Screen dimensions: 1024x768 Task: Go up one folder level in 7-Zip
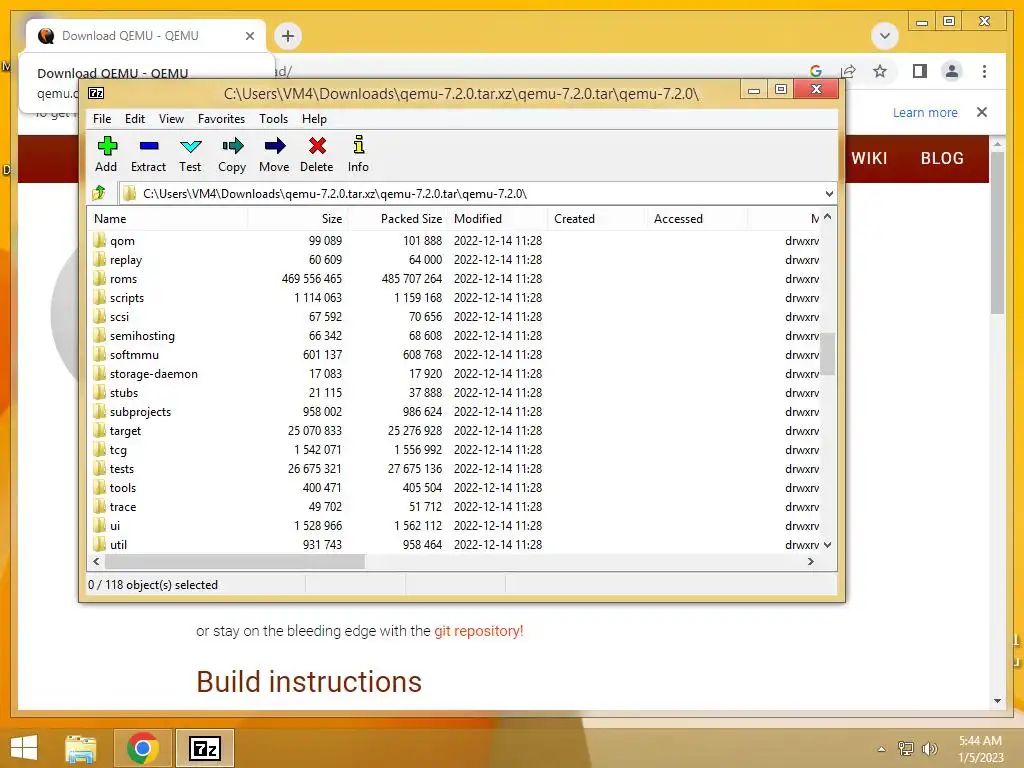(99, 193)
